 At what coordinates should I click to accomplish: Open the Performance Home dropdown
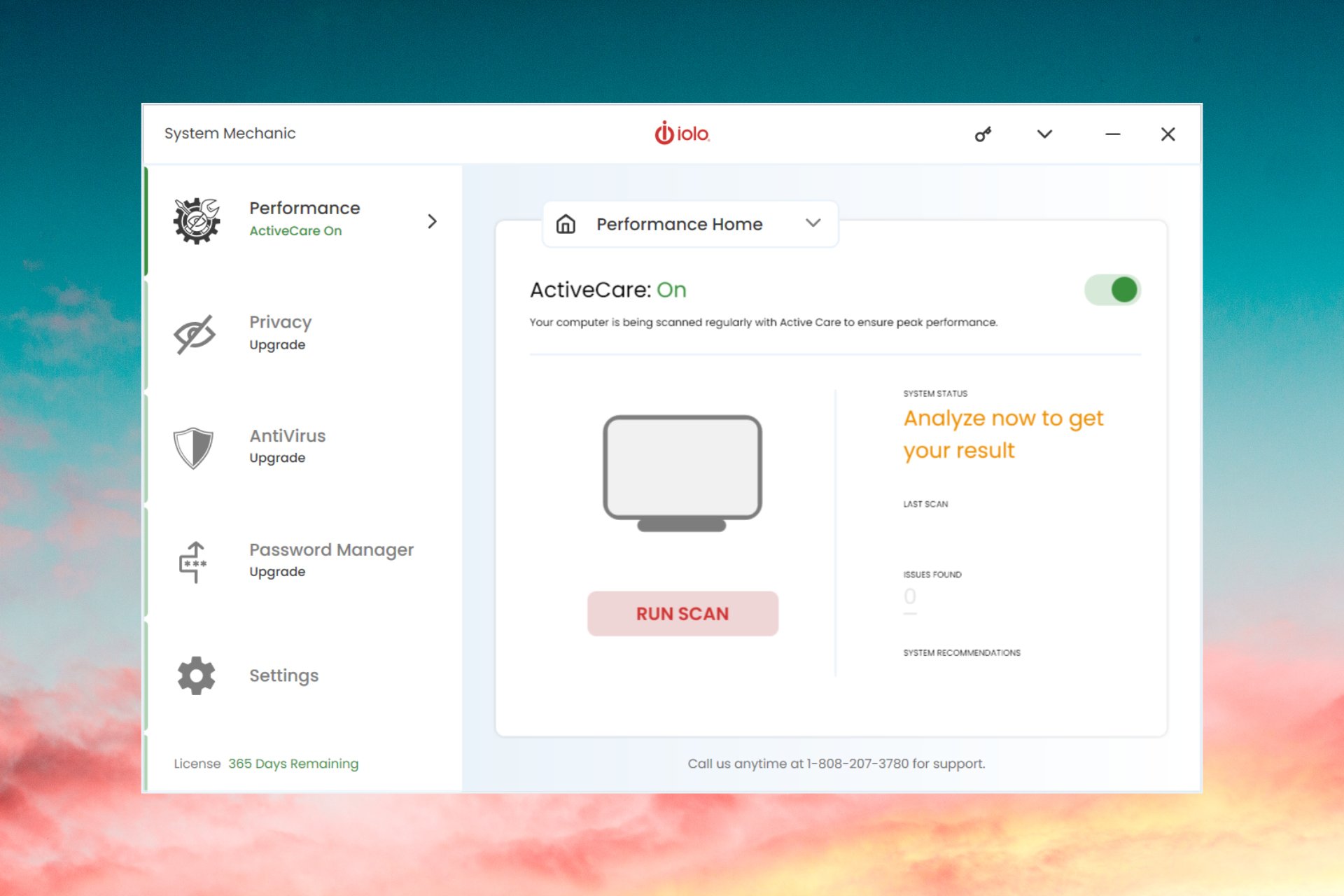coord(690,224)
